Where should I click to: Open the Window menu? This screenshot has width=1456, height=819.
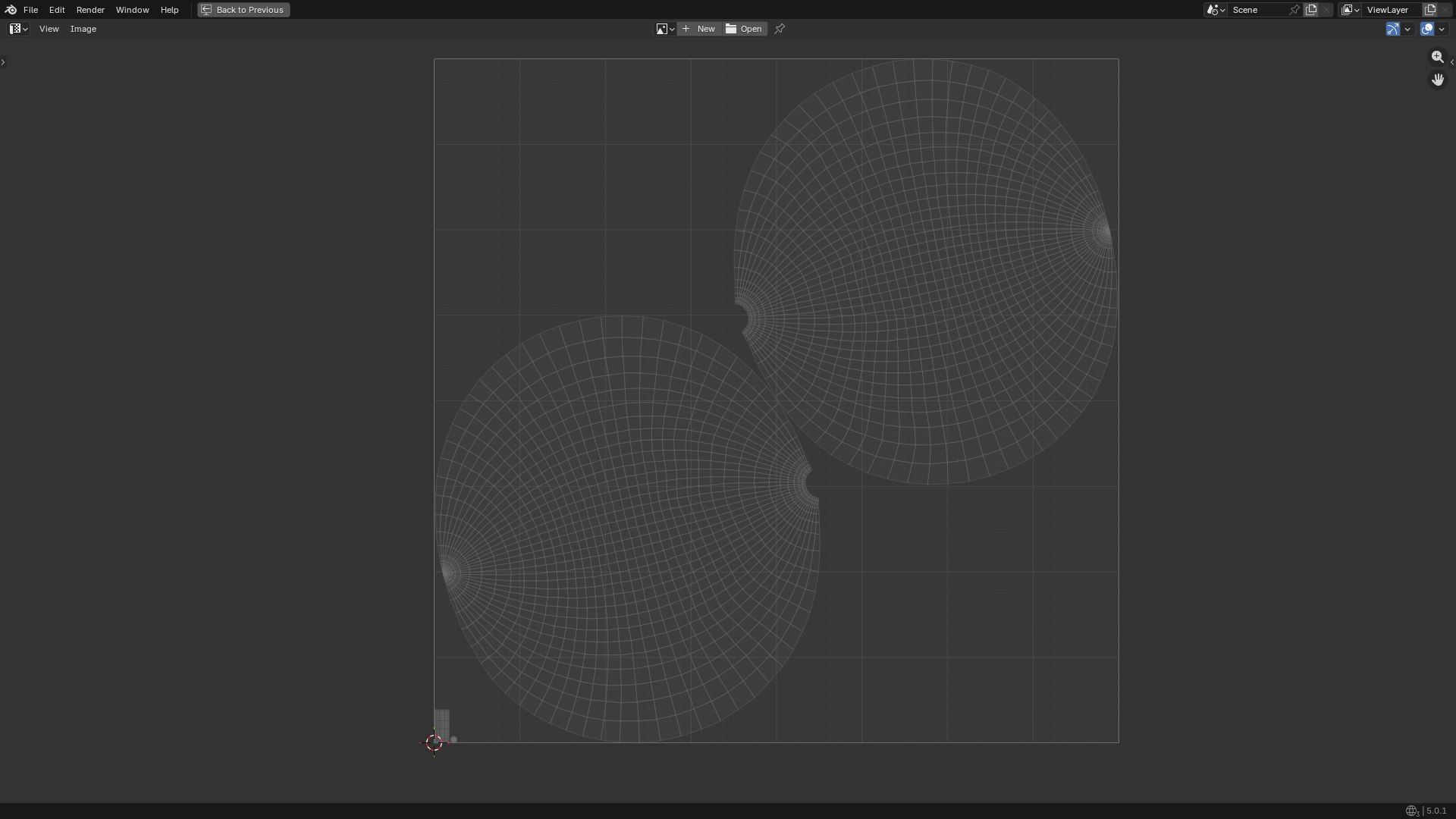[x=132, y=10]
